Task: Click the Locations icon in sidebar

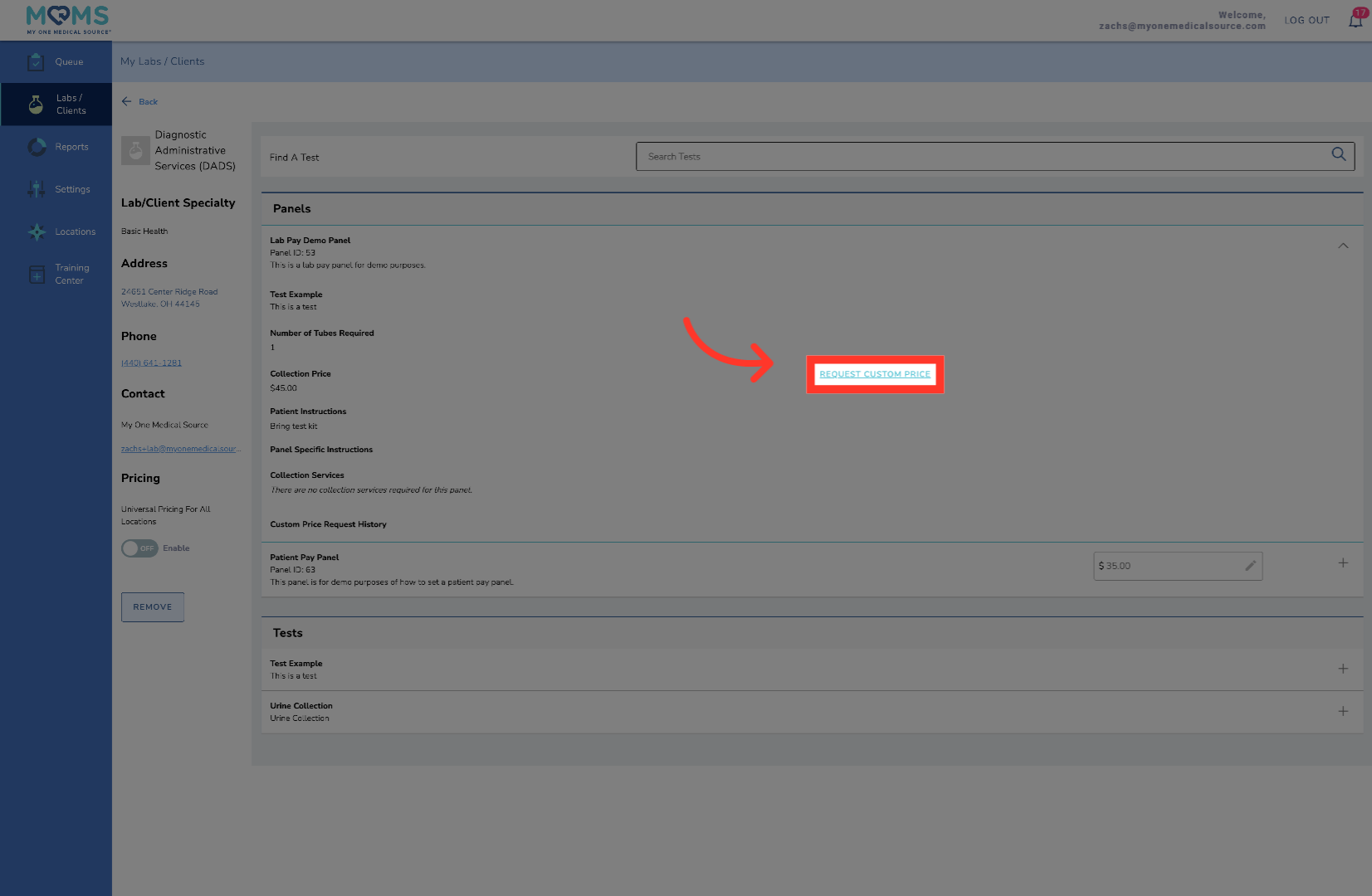Action: click(x=37, y=232)
